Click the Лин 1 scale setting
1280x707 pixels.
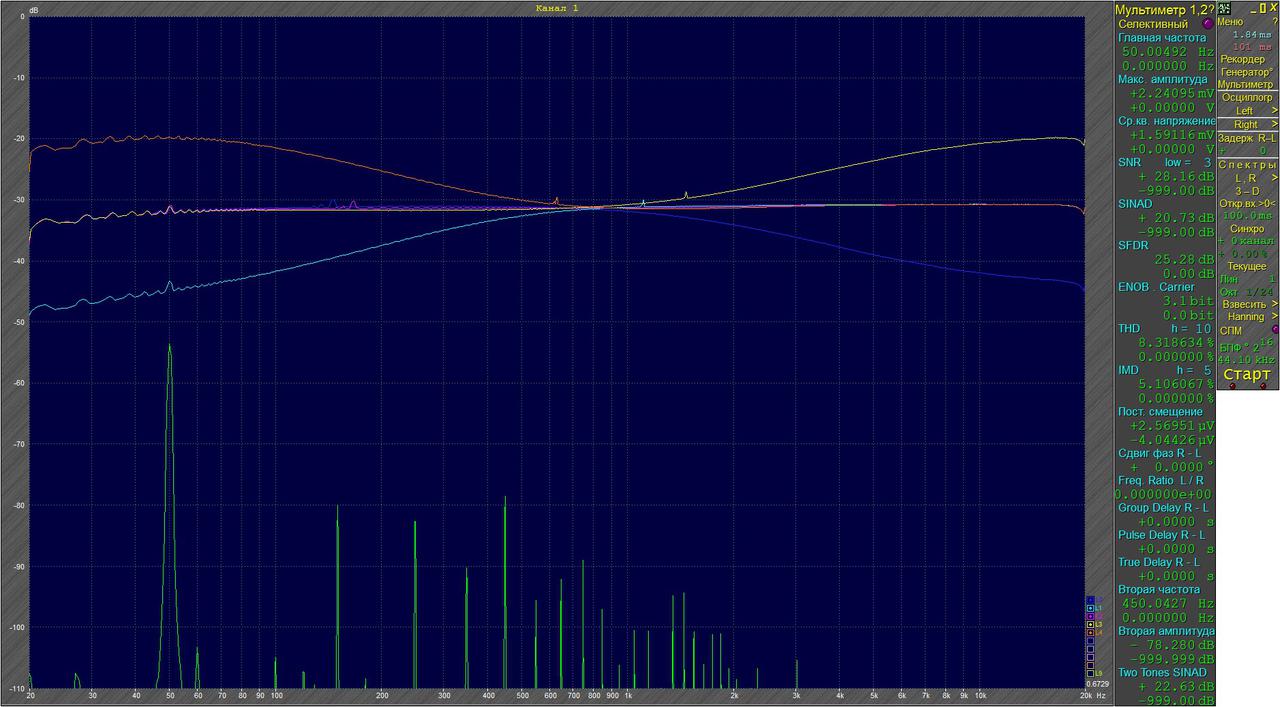[1246, 279]
